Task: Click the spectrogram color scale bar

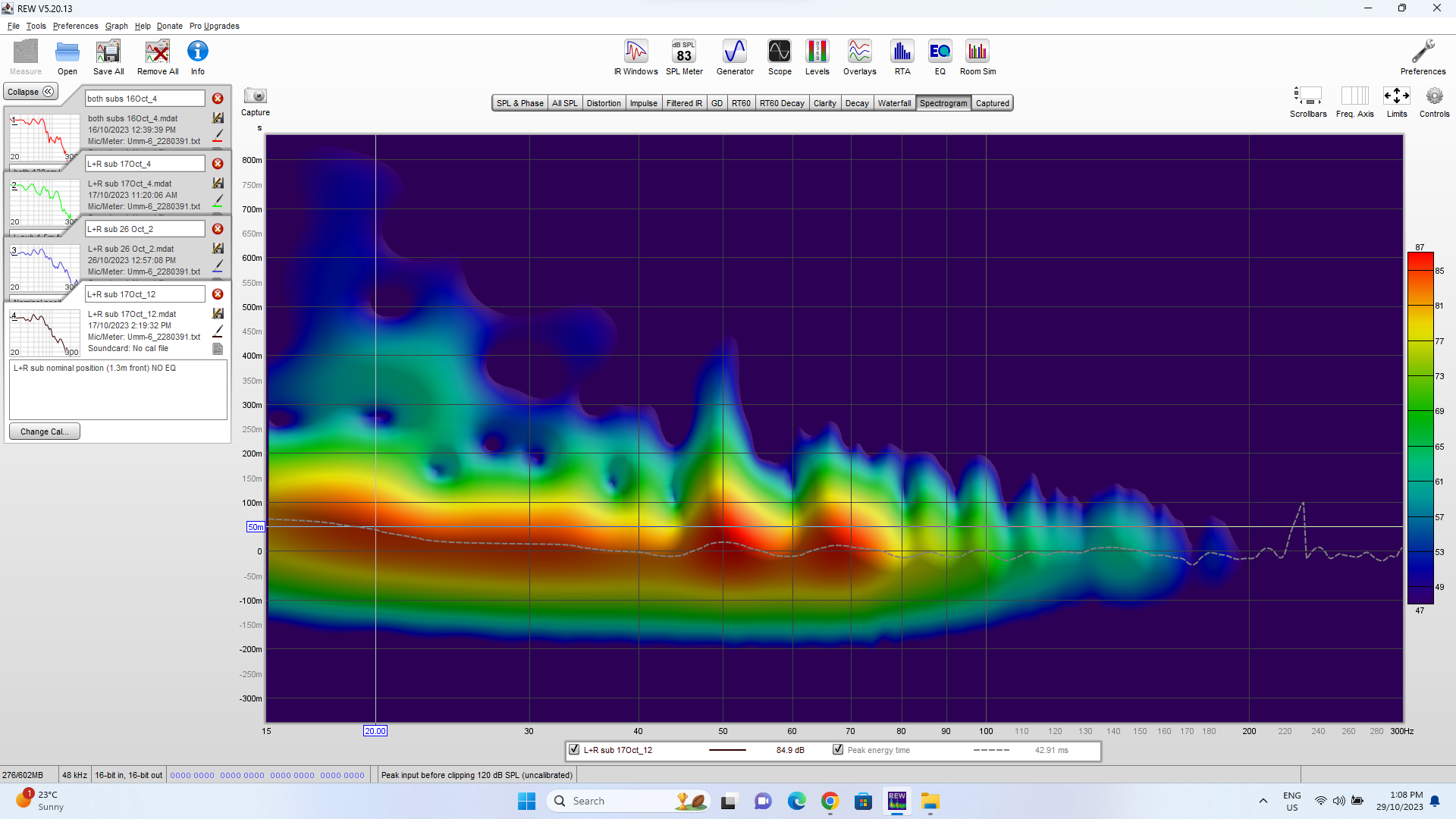Action: 1420,428
